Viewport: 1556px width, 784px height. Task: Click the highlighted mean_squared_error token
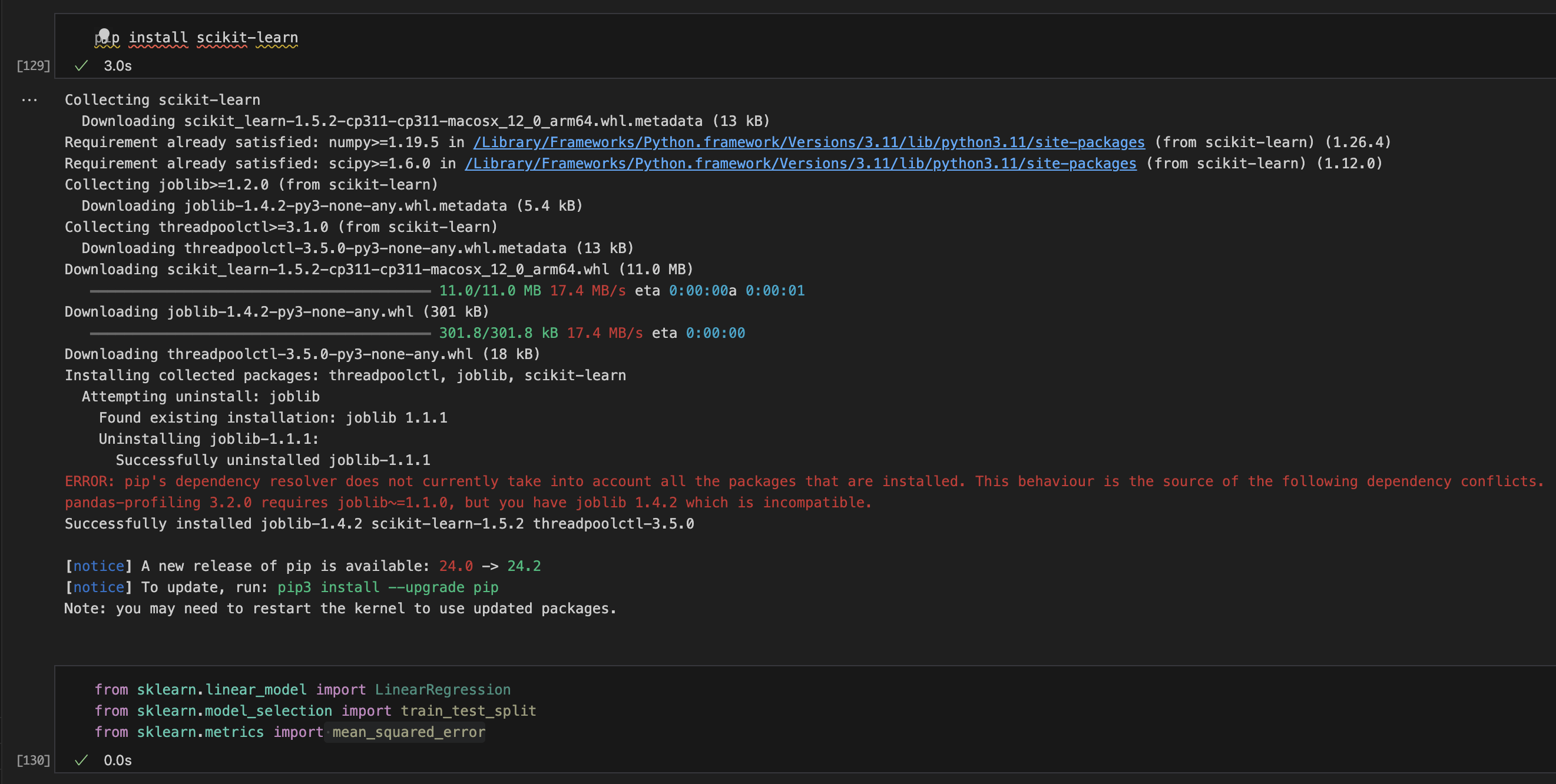[x=408, y=732]
